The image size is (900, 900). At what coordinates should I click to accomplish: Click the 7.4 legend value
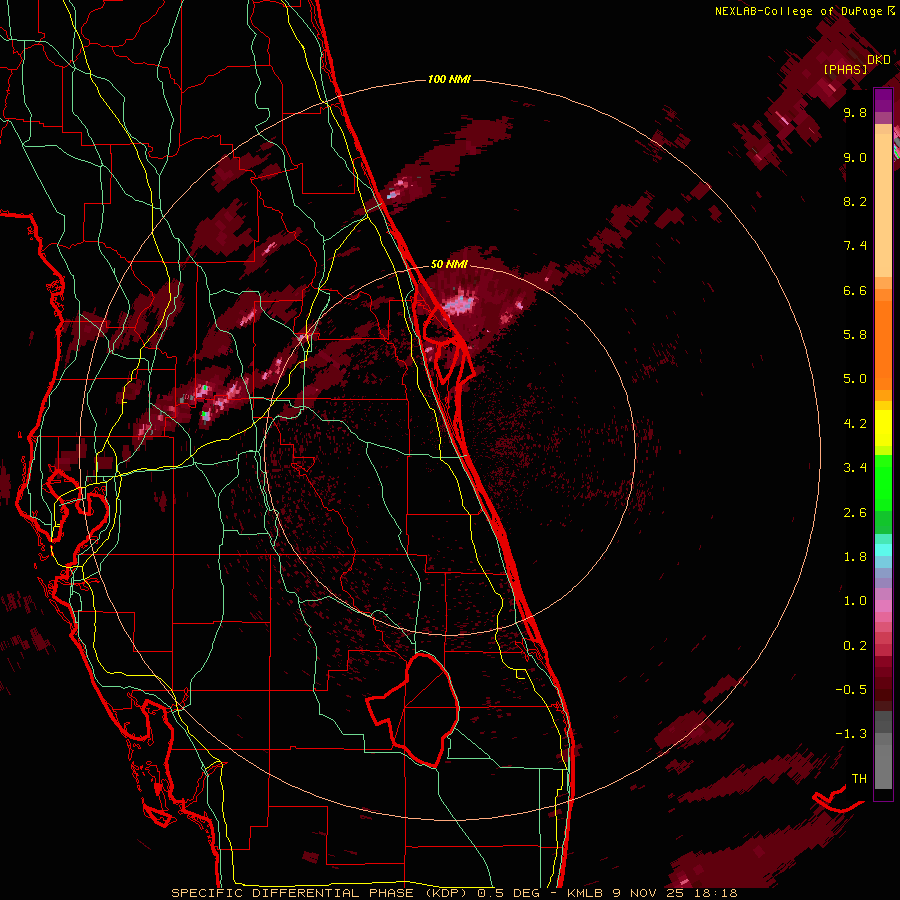(x=855, y=246)
